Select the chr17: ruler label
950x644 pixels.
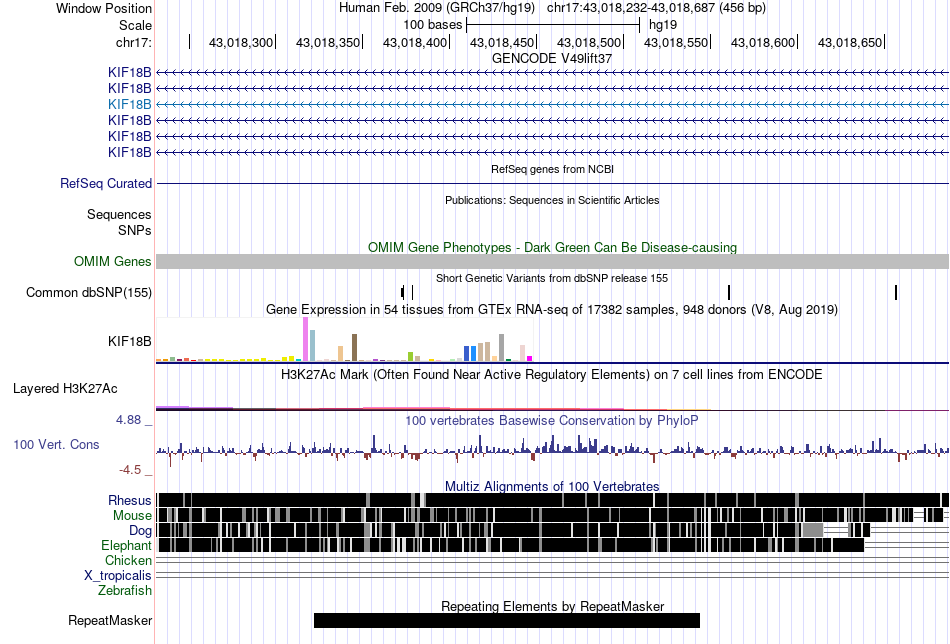[134, 42]
